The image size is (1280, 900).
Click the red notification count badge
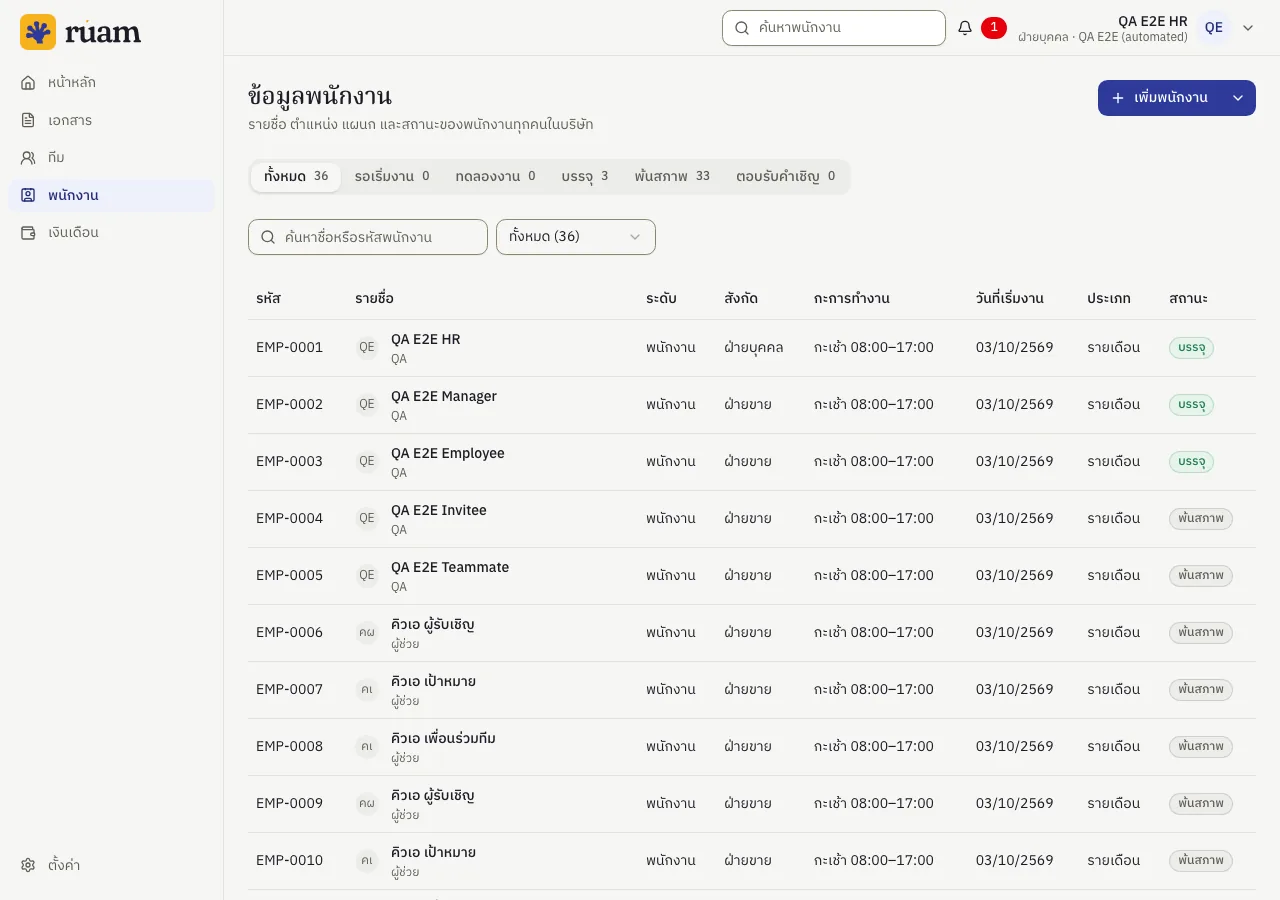click(993, 28)
